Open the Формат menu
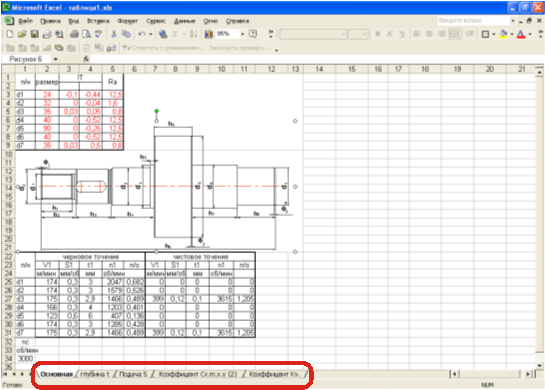This screenshot has width=545, height=390. click(x=127, y=21)
